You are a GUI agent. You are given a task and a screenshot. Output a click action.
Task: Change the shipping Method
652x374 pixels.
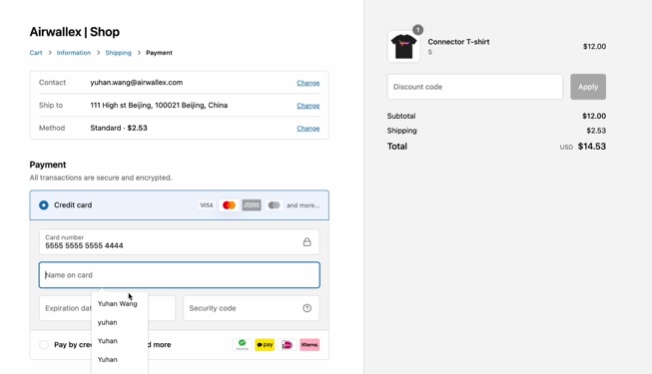(308, 128)
